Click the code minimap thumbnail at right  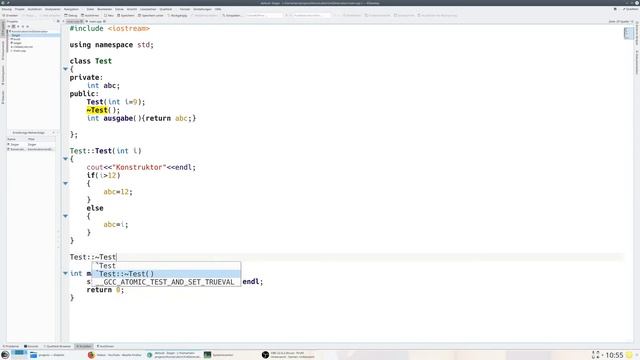click(x=628, y=33)
